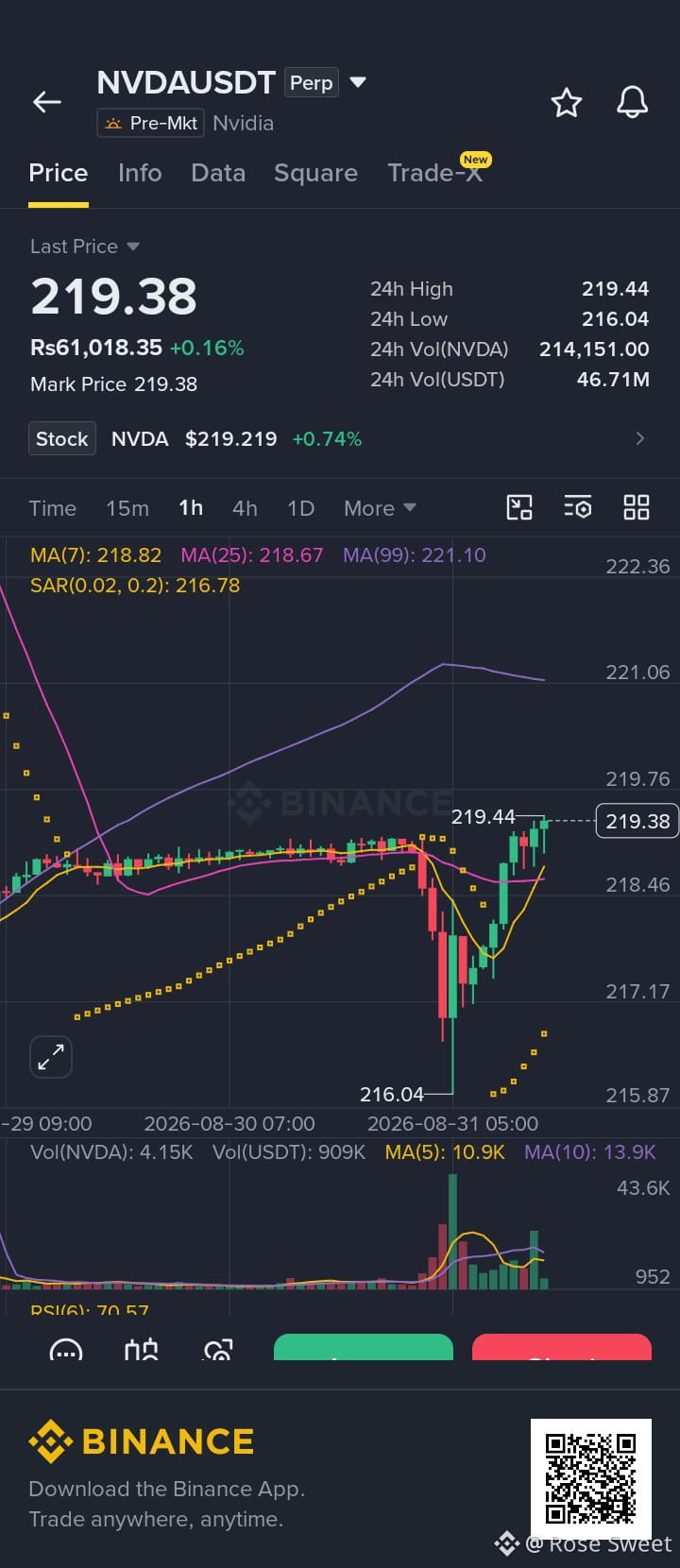The height and width of the screenshot is (1568, 680).
Task: Expand chart to fullscreen with arrows icon
Action: point(51,1057)
